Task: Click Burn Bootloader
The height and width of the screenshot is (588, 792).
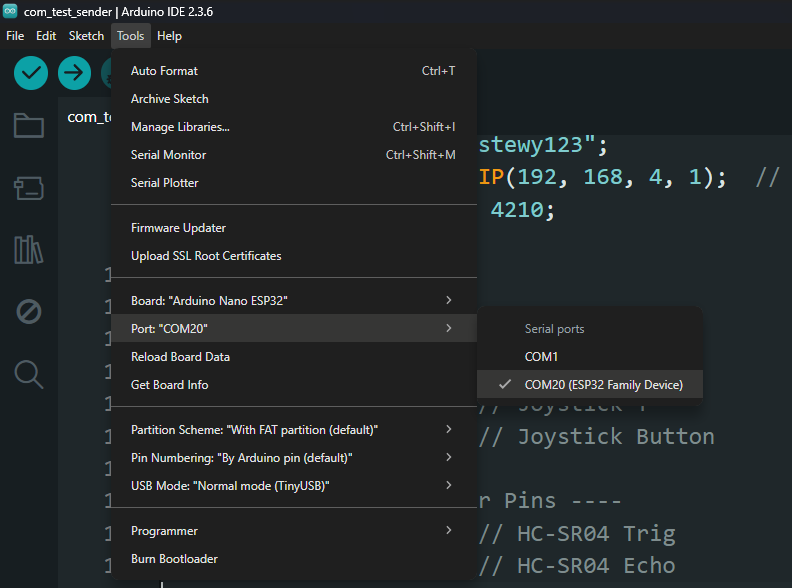Action: pyautogui.click(x=294, y=559)
